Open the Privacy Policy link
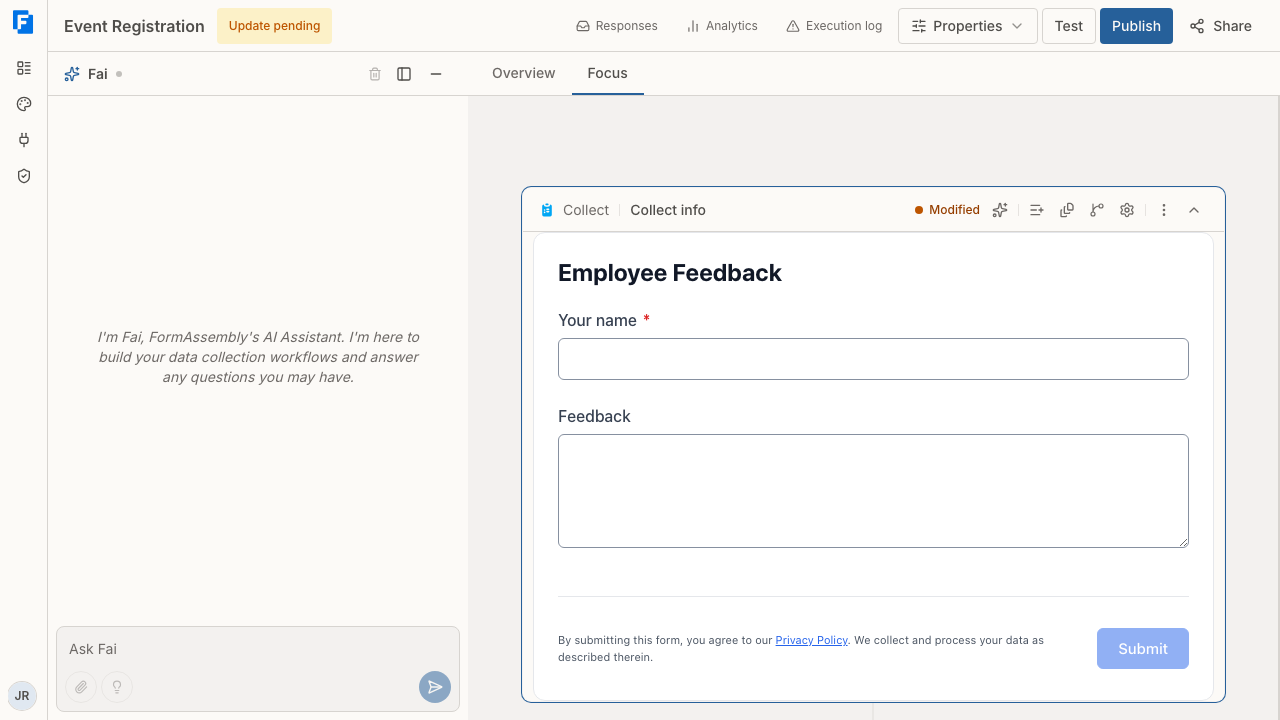The height and width of the screenshot is (720, 1280). (x=812, y=640)
